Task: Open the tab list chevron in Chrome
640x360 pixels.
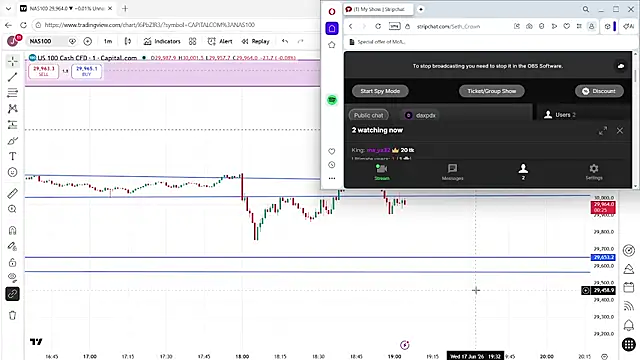Action: pos(8,8)
